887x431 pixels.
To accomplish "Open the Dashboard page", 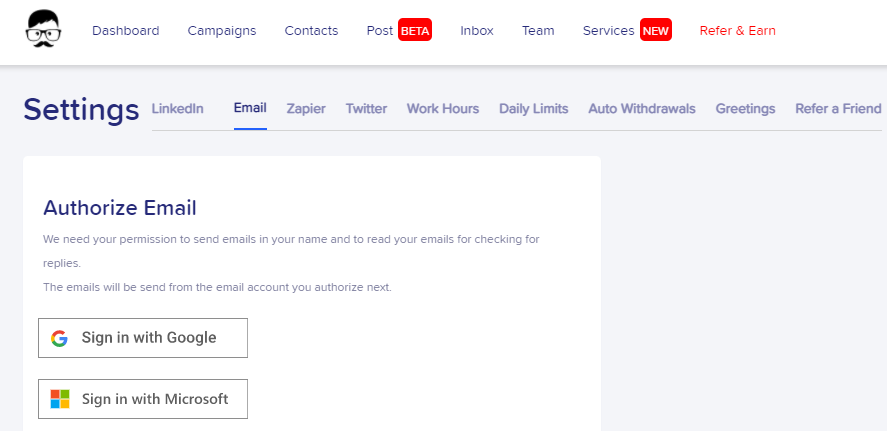I will pyautogui.click(x=126, y=31).
